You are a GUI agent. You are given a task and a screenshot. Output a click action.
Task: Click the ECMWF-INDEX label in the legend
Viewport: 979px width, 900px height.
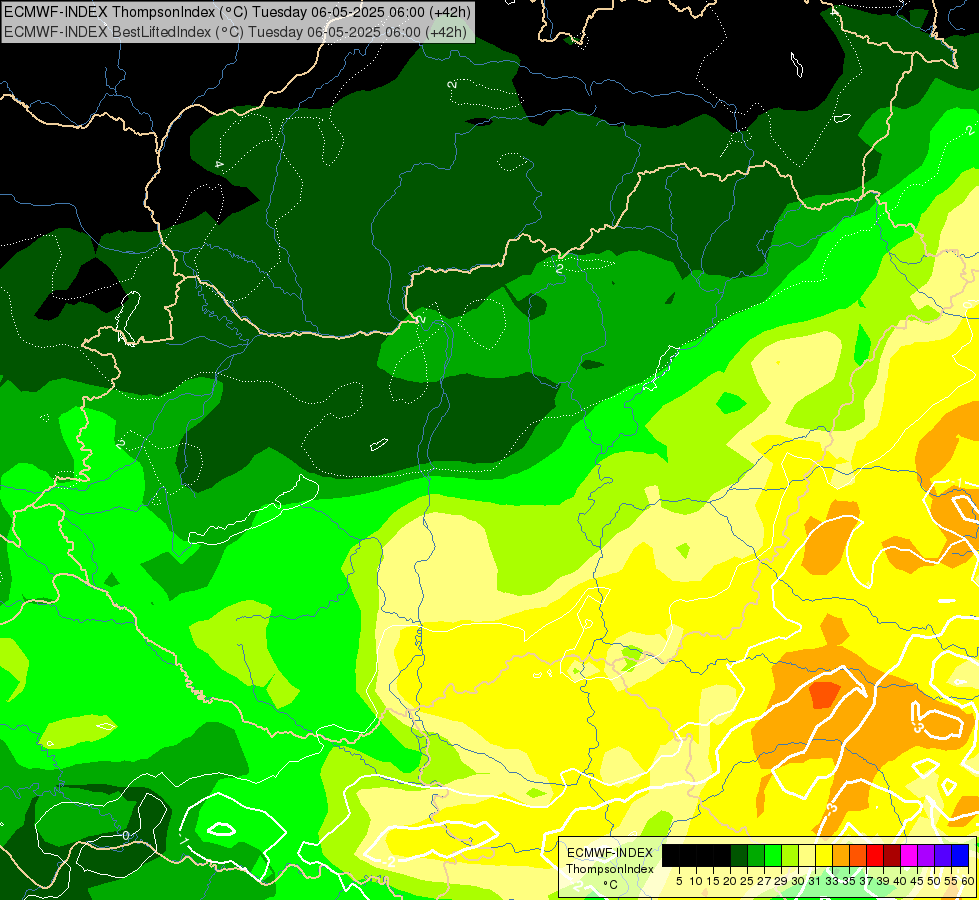[610, 853]
